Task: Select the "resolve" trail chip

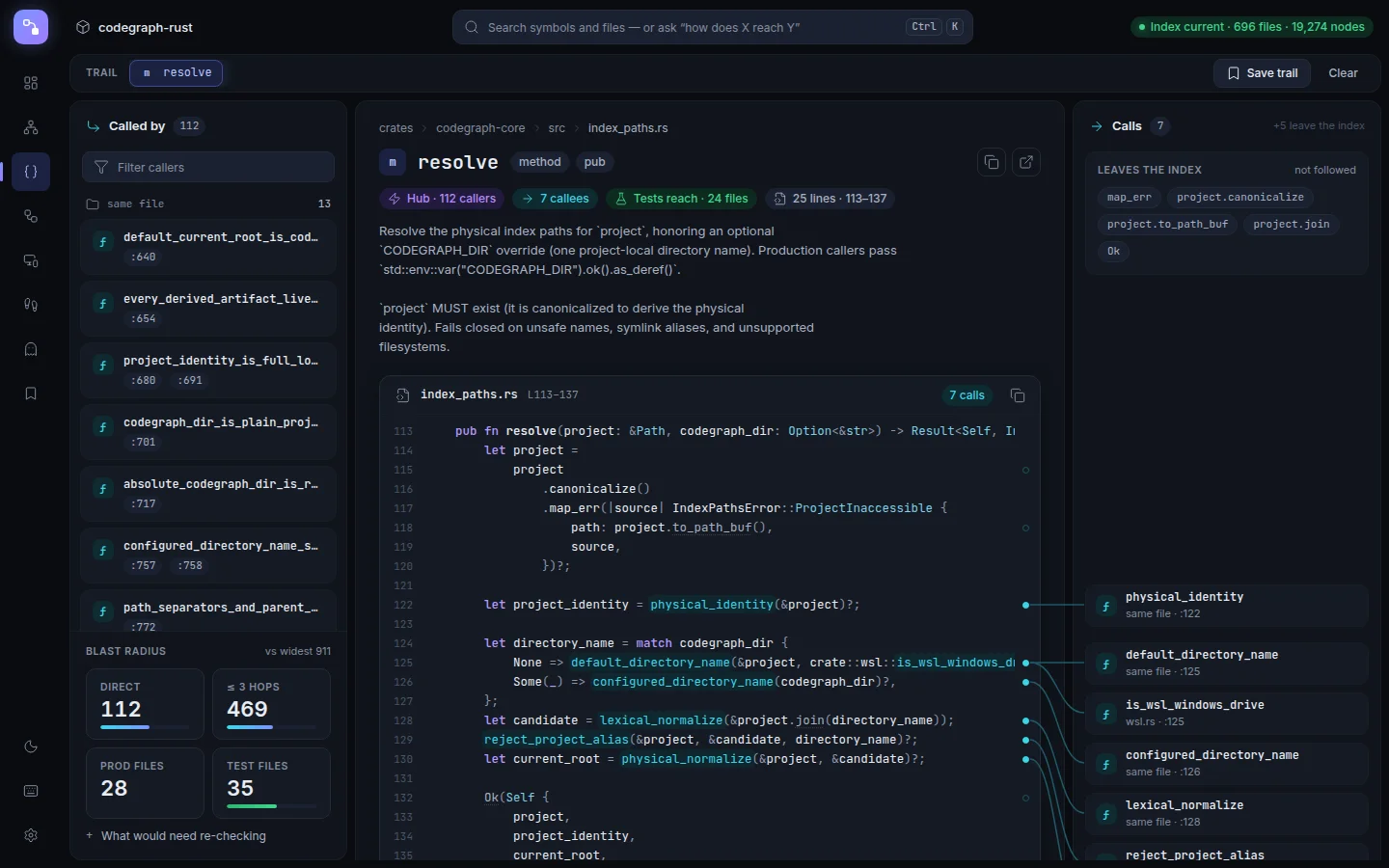Action: 176,73
